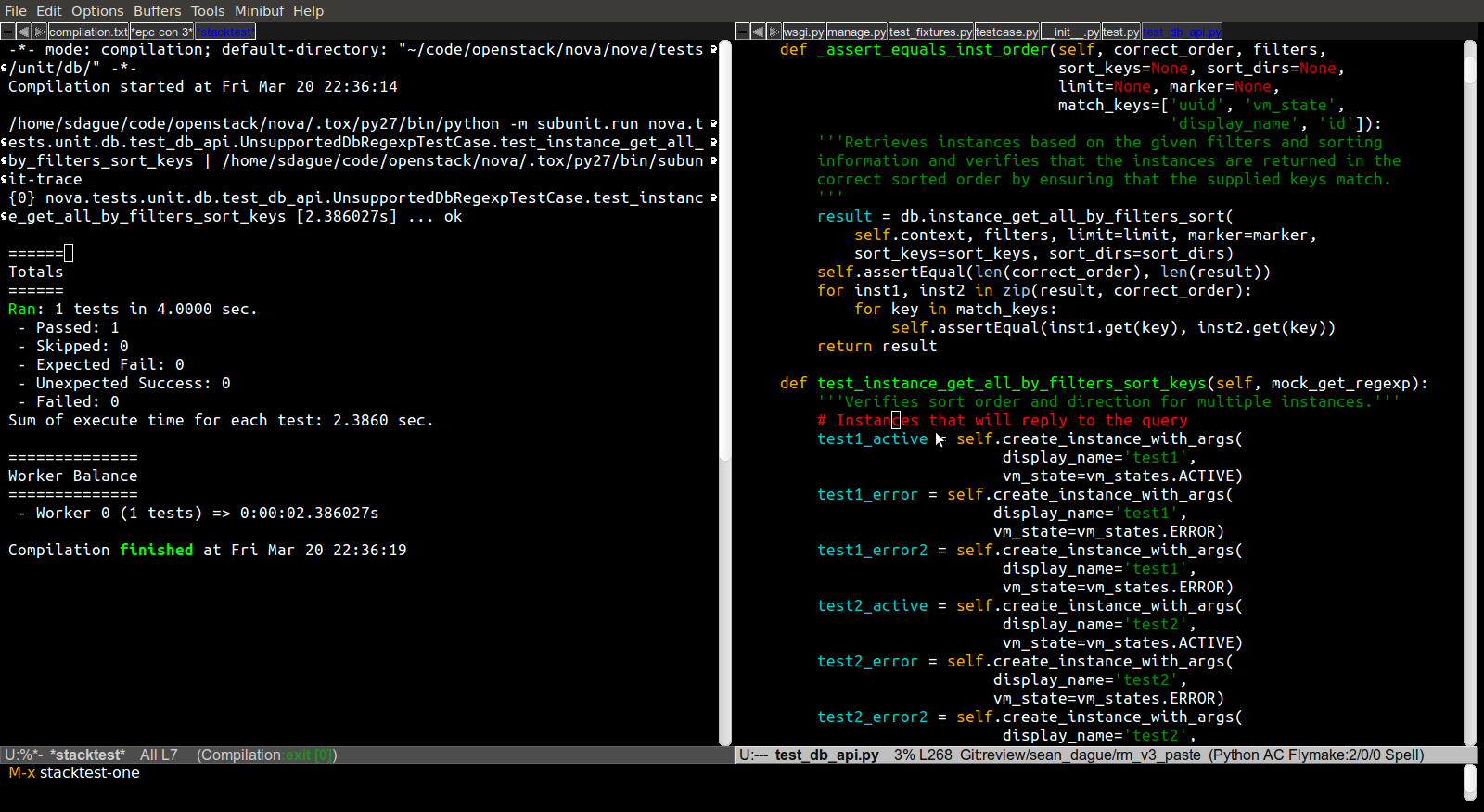Click 'Compilation finished' message line
Viewport: 1484px width, 812px height.
208,550
